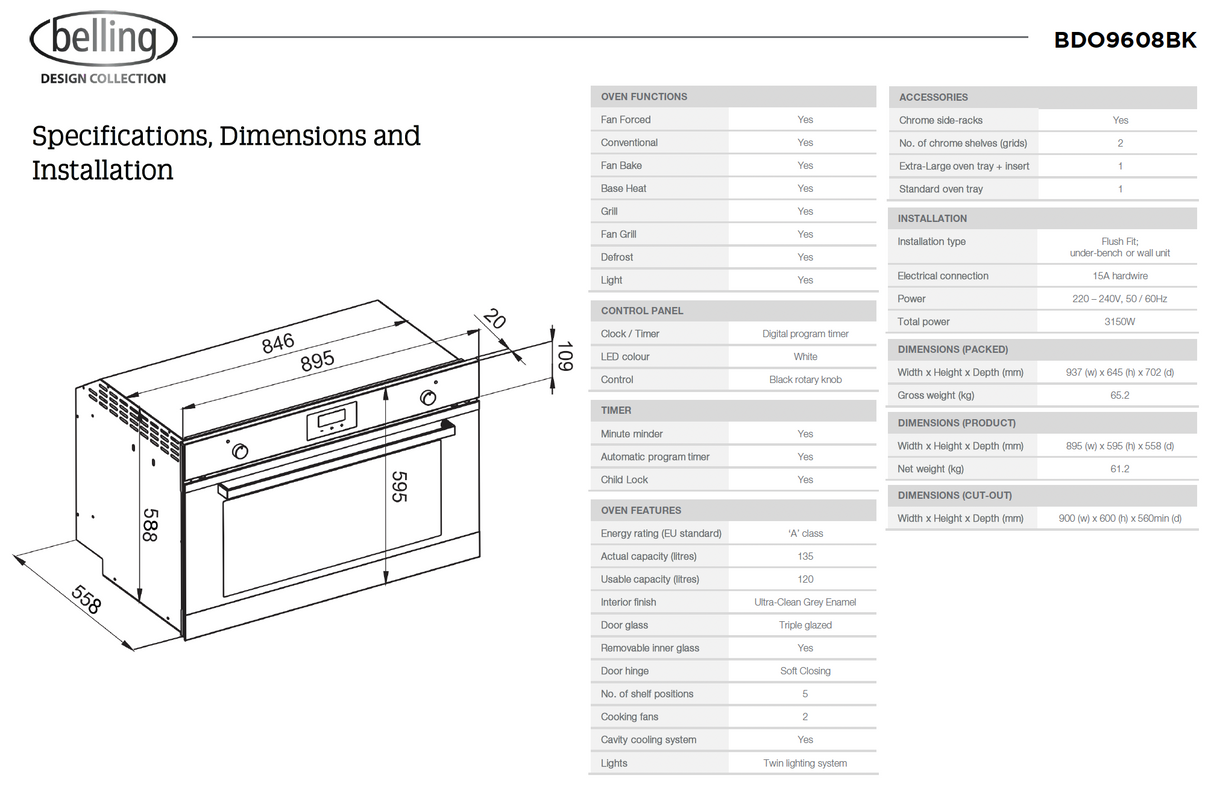Screen dimensions: 1214x807
Task: Click the 3150W total power value
Action: (1119, 322)
